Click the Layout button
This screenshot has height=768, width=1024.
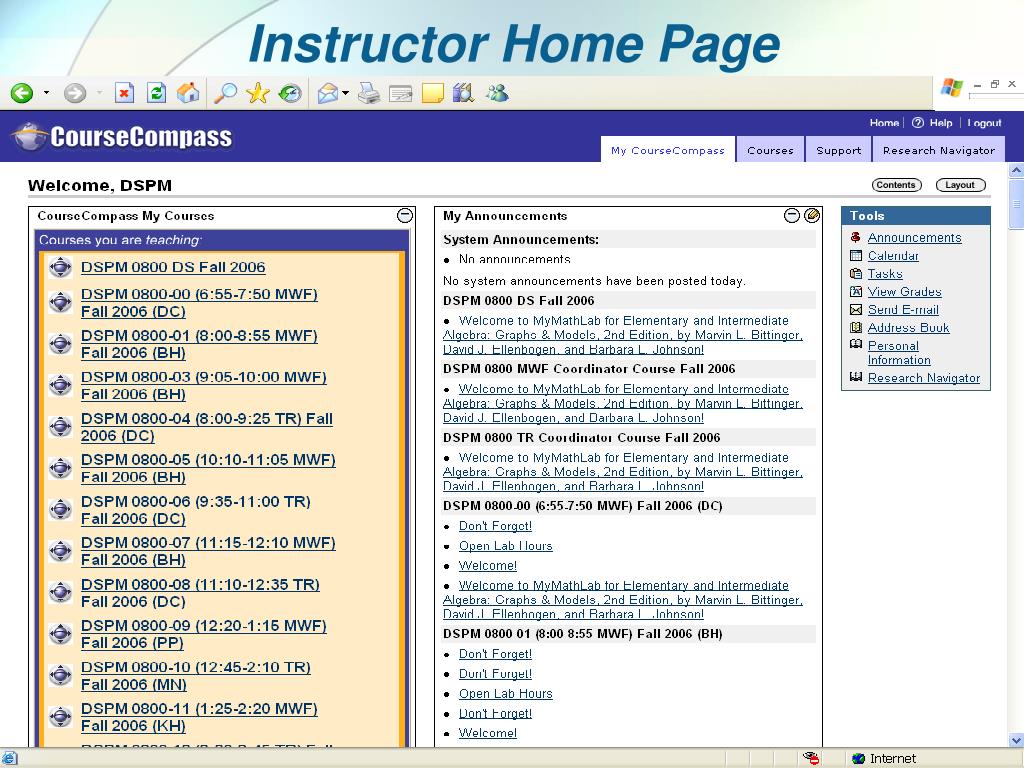[x=960, y=185]
